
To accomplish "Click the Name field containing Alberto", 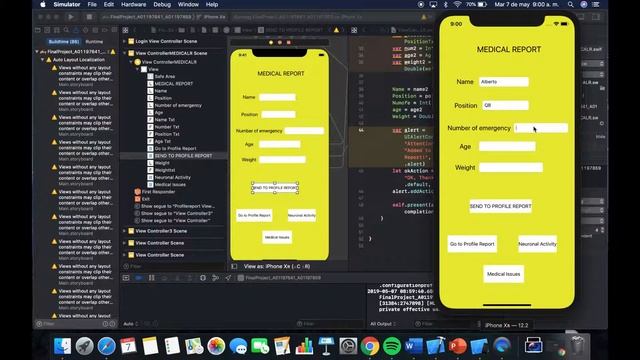I will [504, 82].
